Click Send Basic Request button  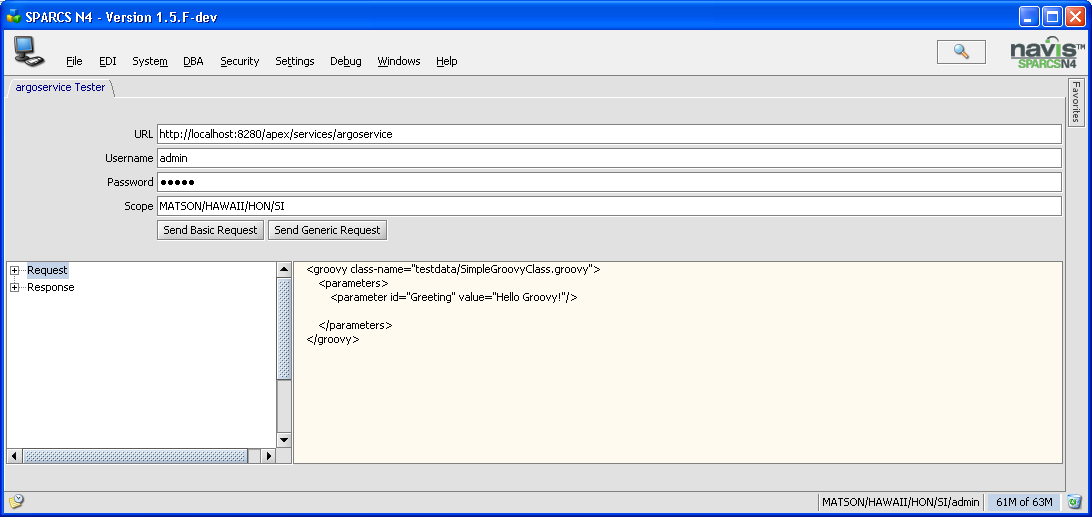(x=210, y=230)
